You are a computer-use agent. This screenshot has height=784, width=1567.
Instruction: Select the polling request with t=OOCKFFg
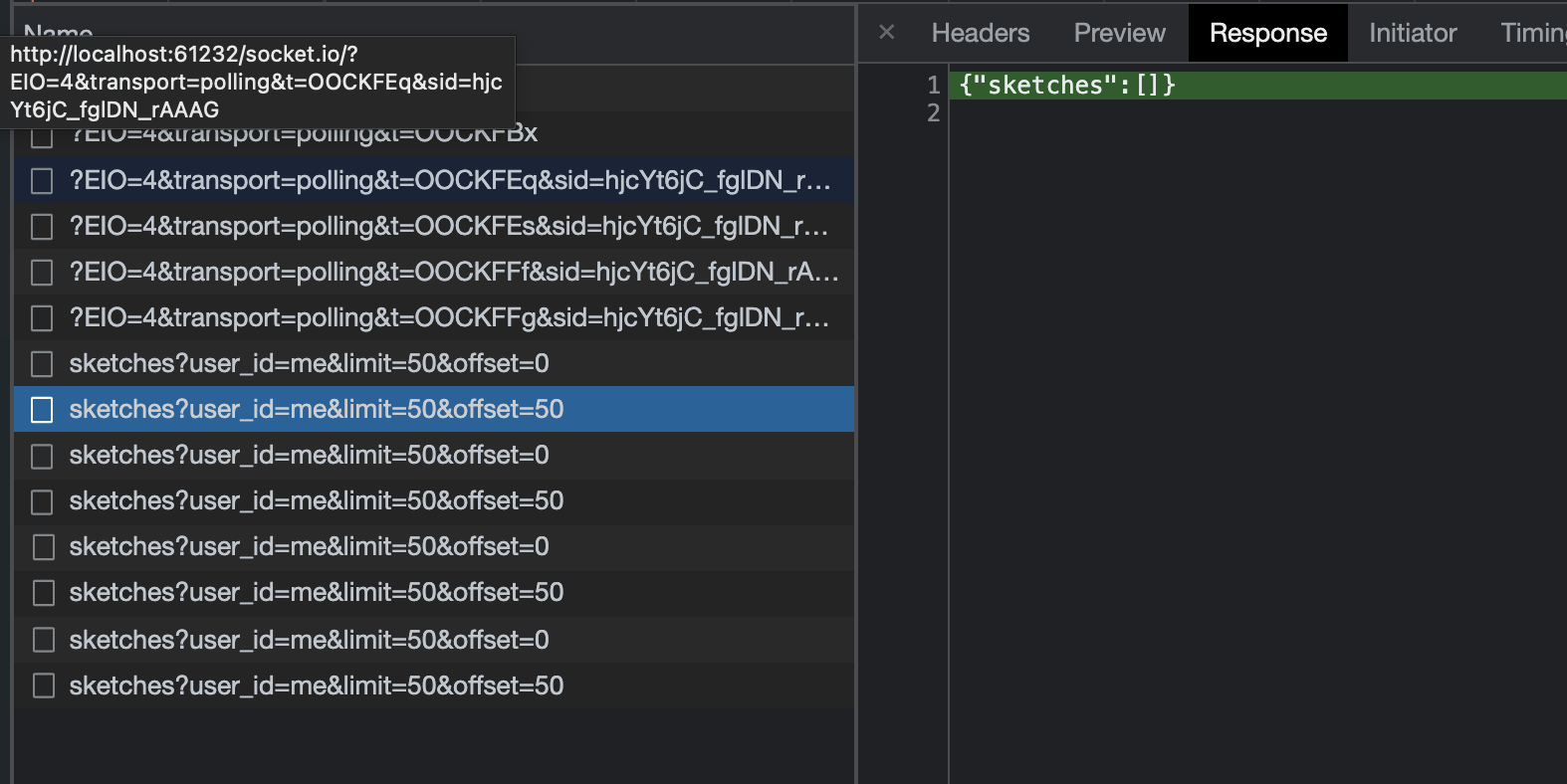click(434, 317)
